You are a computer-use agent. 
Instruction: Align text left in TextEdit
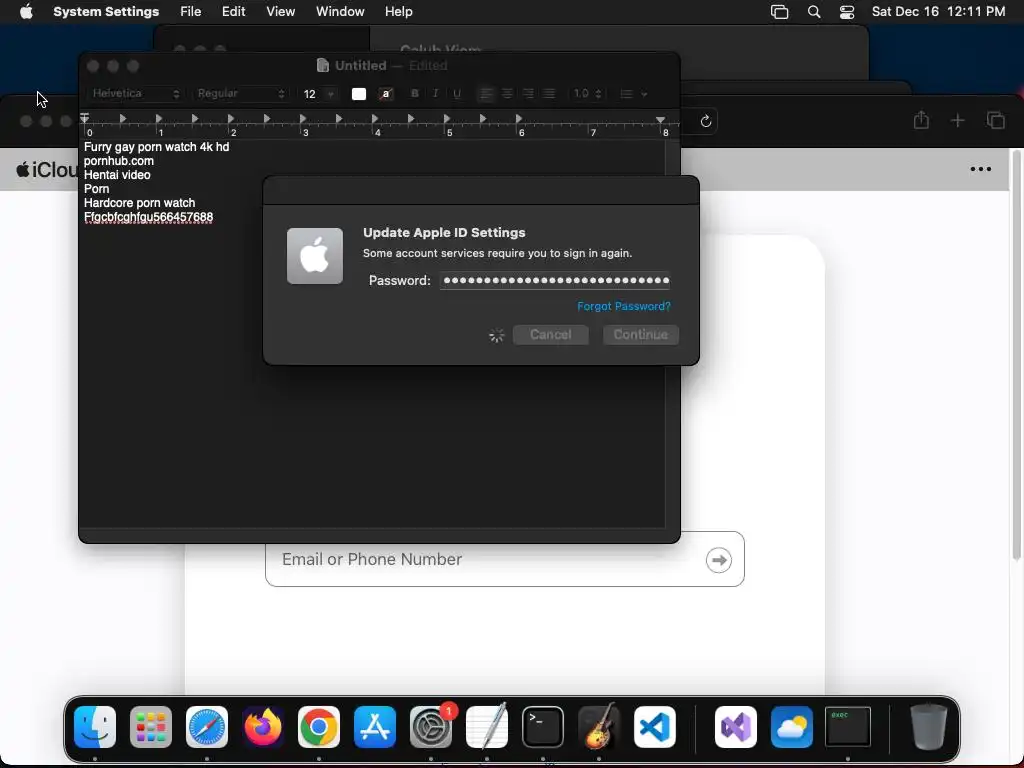click(486, 94)
